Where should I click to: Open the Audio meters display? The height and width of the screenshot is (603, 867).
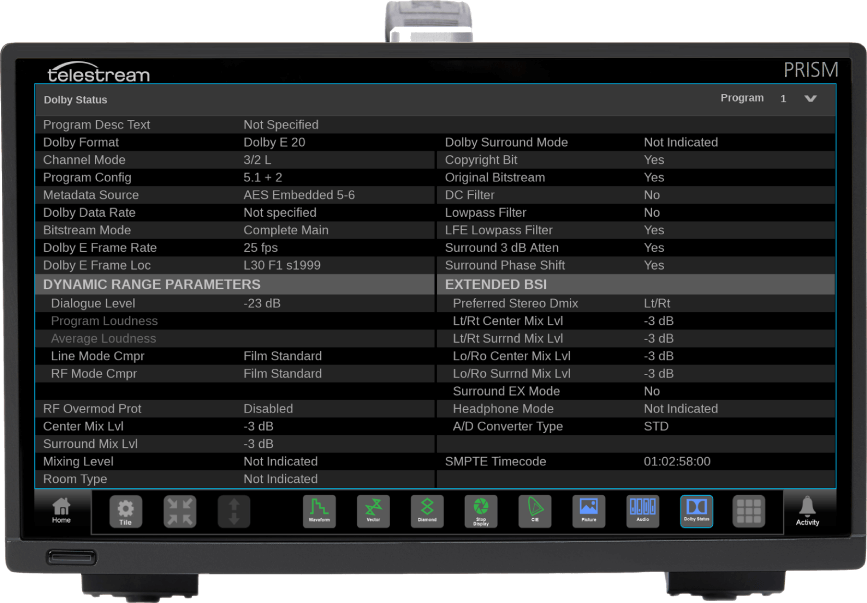pos(643,511)
